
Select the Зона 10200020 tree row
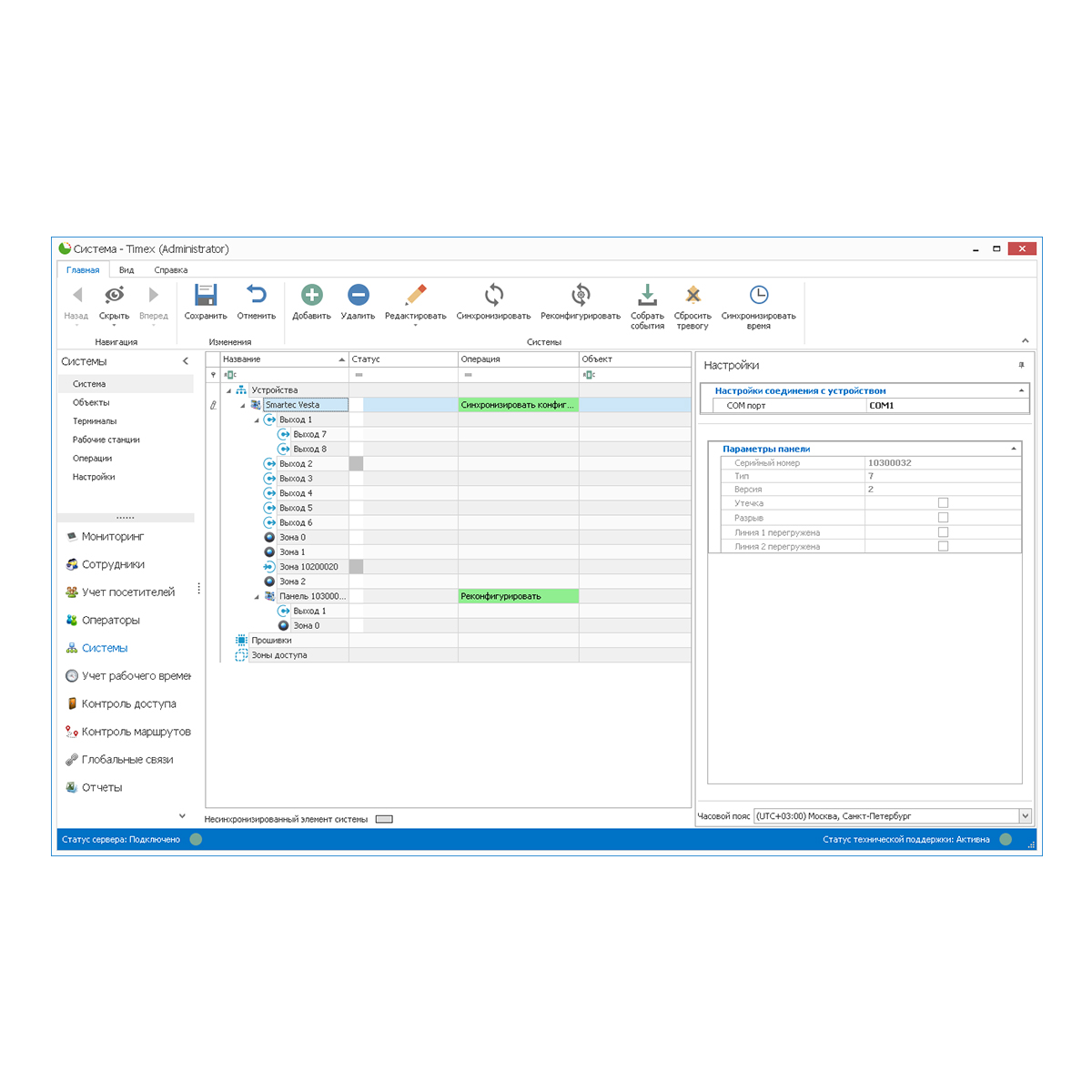308,567
